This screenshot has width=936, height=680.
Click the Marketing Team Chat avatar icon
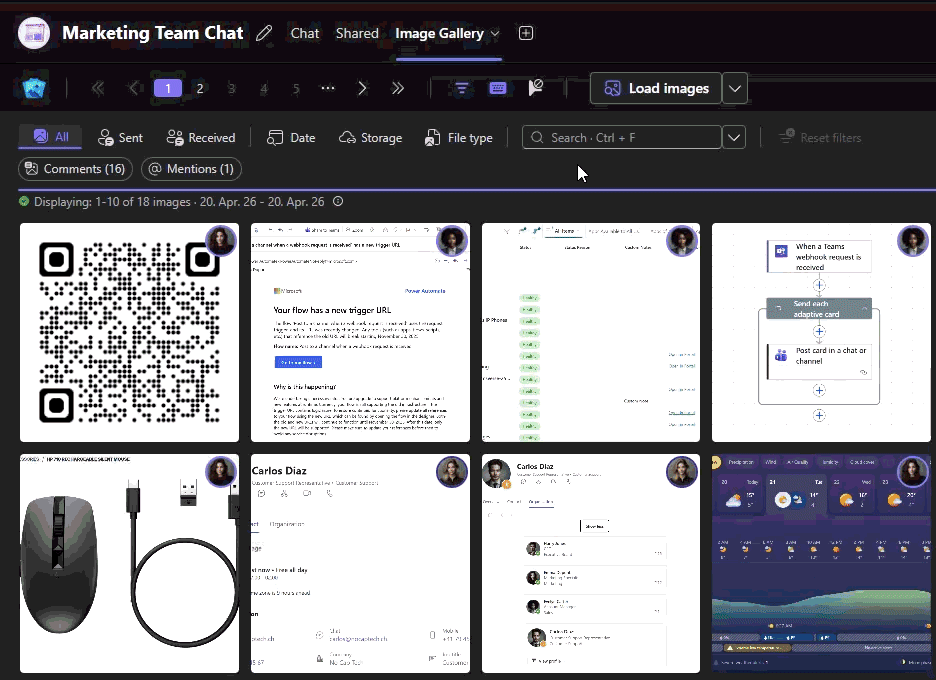(34, 33)
